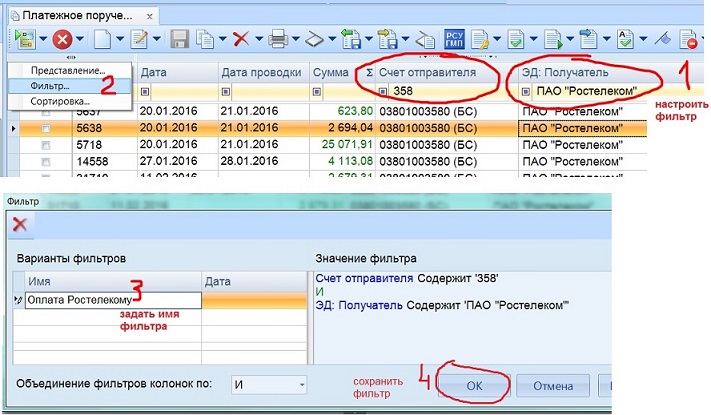Save using the floppy disk icon
Image resolution: width=711 pixels, height=415 pixels.
coord(180,39)
